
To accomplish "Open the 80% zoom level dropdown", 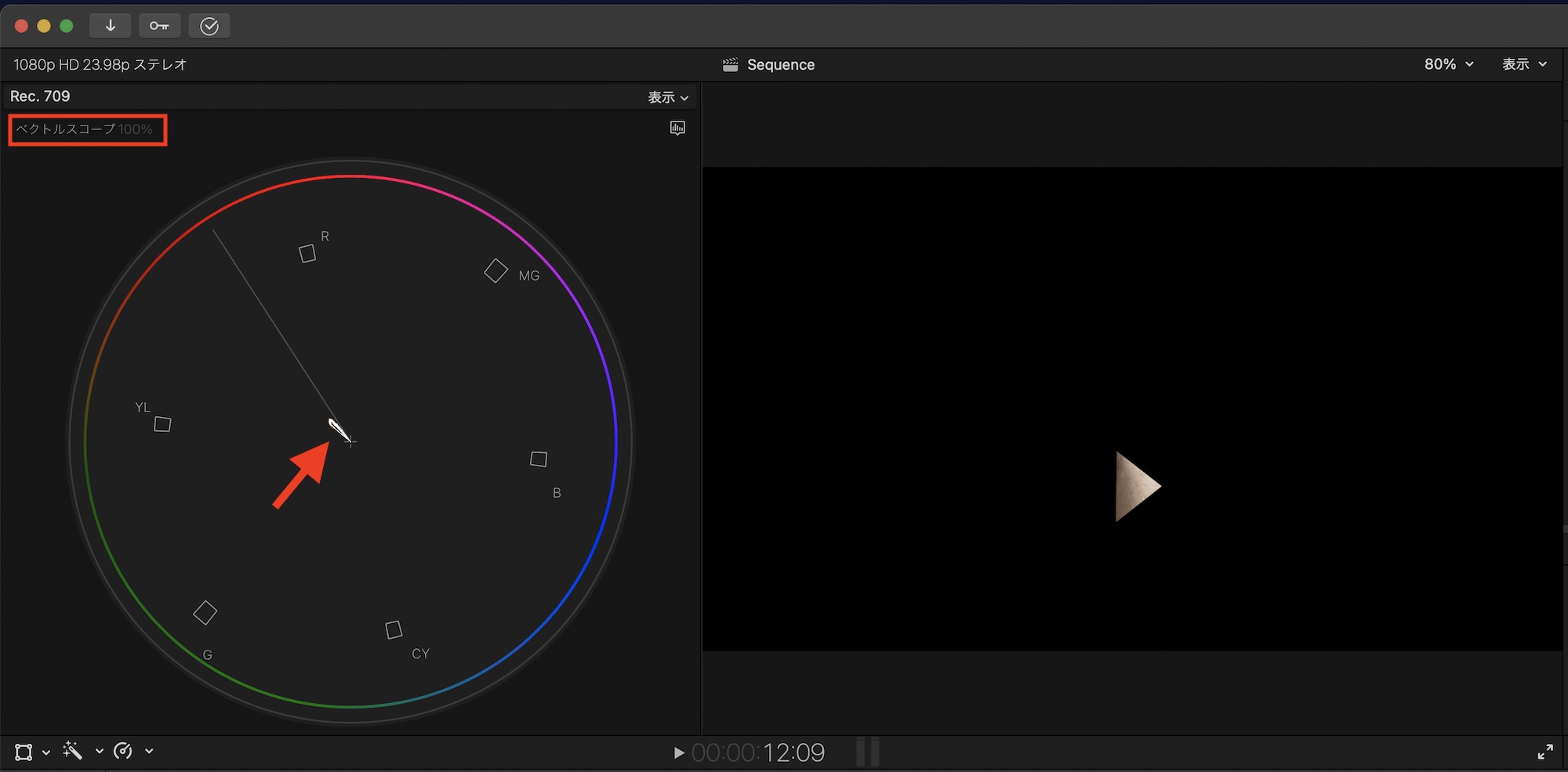I will (1448, 64).
